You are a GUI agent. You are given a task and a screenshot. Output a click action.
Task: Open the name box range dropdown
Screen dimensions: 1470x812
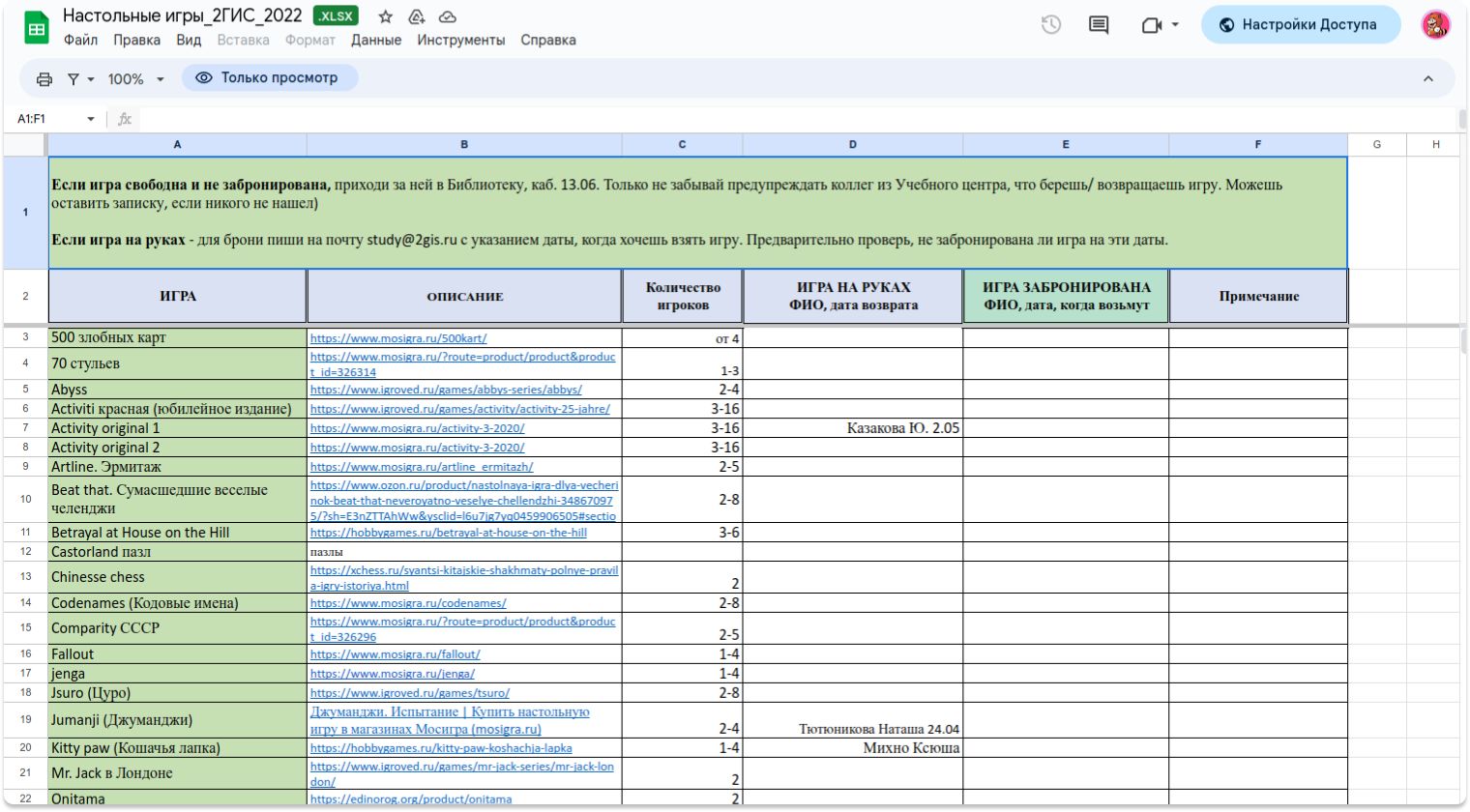coord(91,119)
